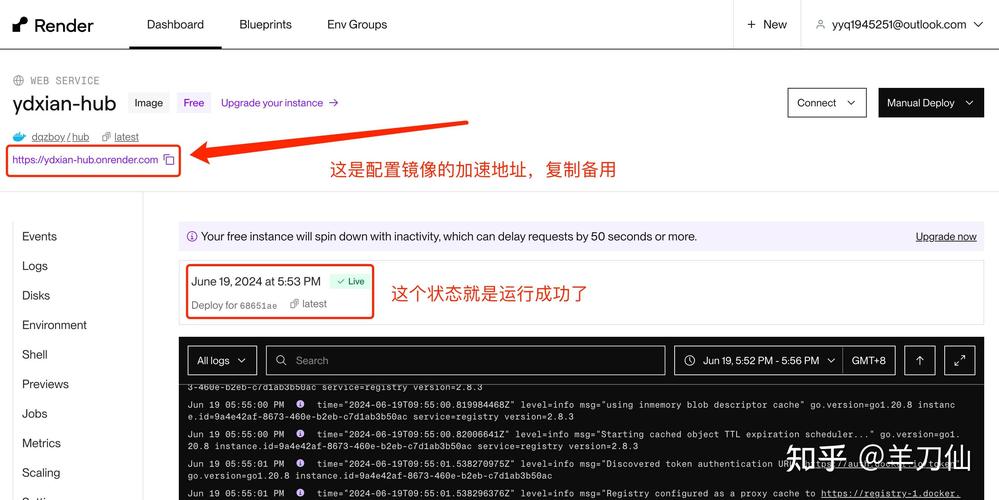Screen dimensions: 999x500
Task: Click the June 19, 2024 at 5:53 PM deploy
Action: (256, 282)
